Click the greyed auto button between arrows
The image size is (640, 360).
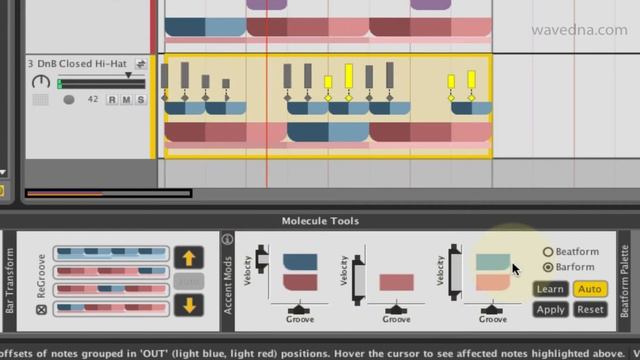[x=189, y=281]
